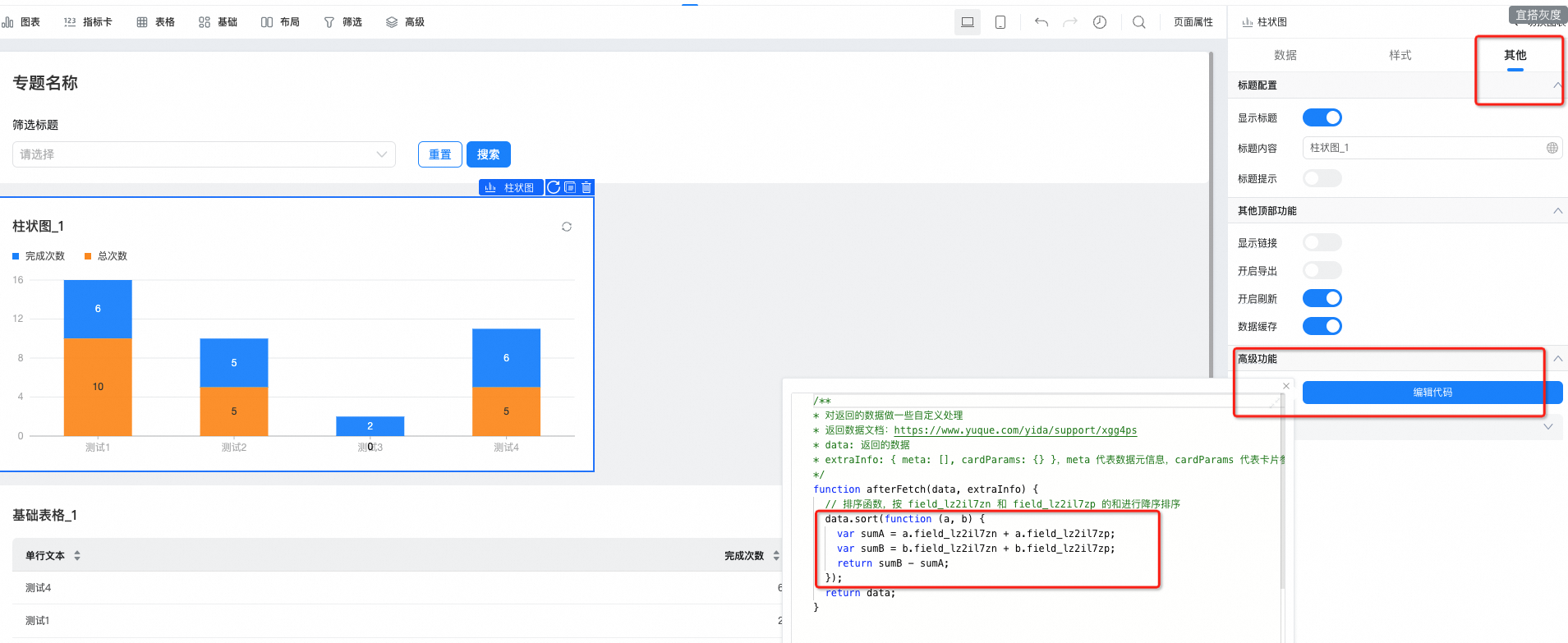The width and height of the screenshot is (1568, 643).
Task: Click the 搜索 search button
Action: pos(489,154)
